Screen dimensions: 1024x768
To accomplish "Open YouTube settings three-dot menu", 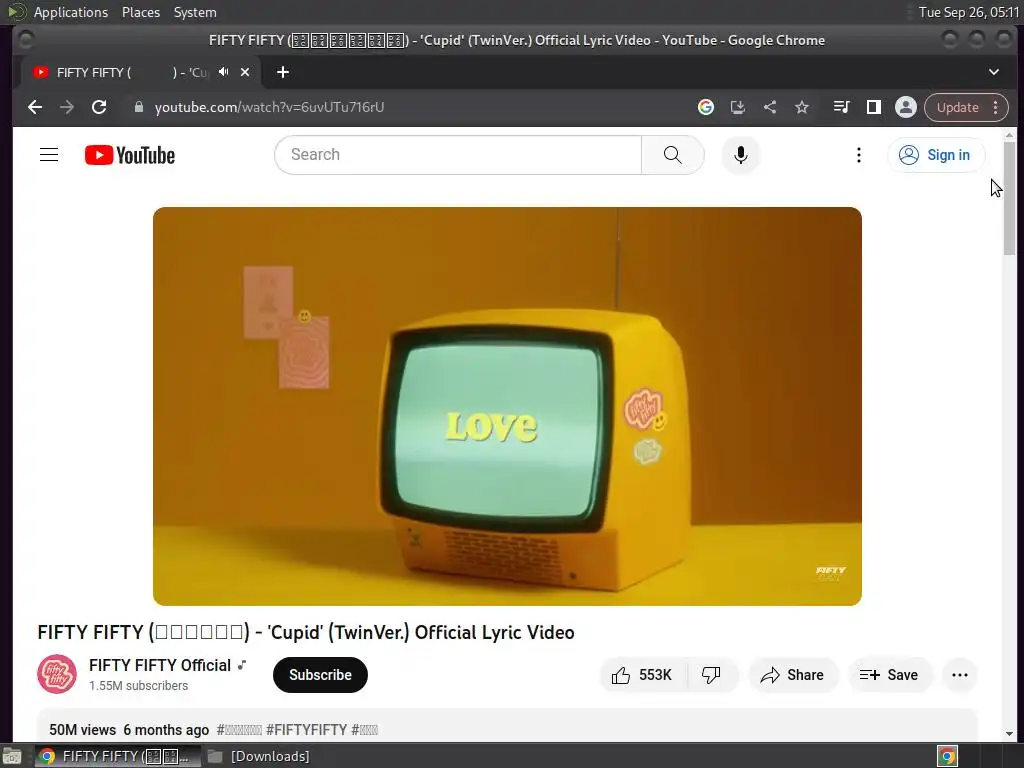I will click(859, 155).
